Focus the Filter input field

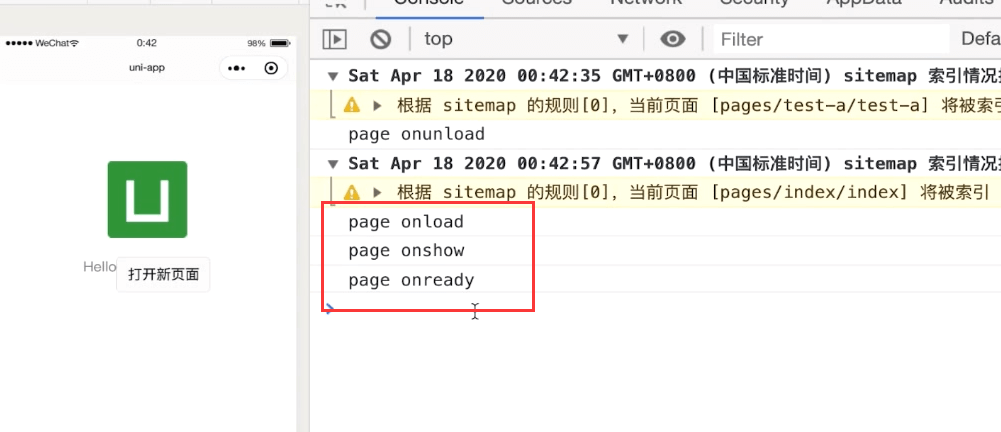(x=831, y=40)
